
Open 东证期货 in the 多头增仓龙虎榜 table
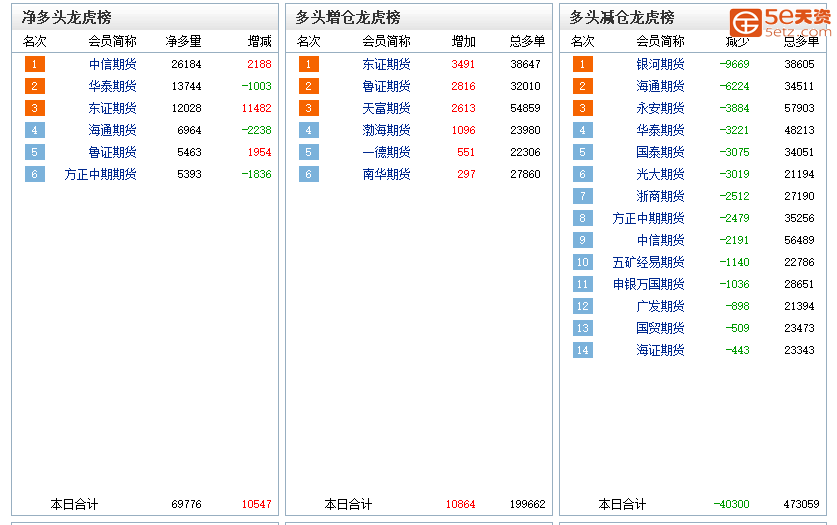[386, 65]
